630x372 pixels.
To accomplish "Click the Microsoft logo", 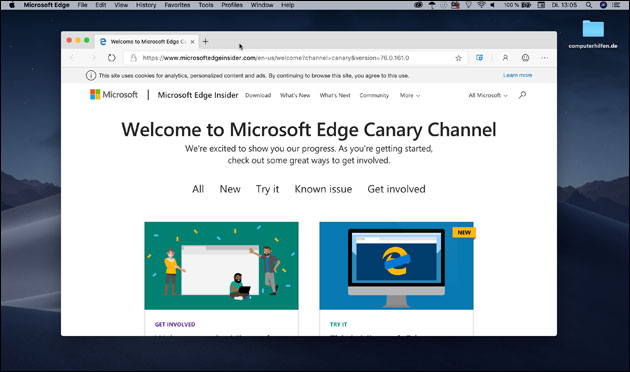I will (x=114, y=94).
